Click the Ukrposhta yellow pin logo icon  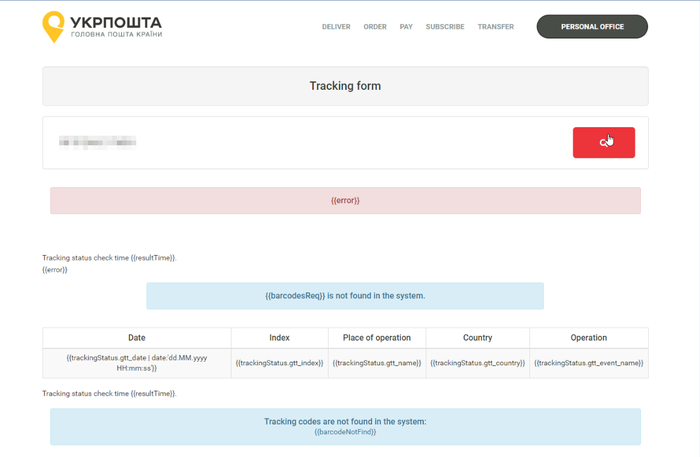coord(55,27)
